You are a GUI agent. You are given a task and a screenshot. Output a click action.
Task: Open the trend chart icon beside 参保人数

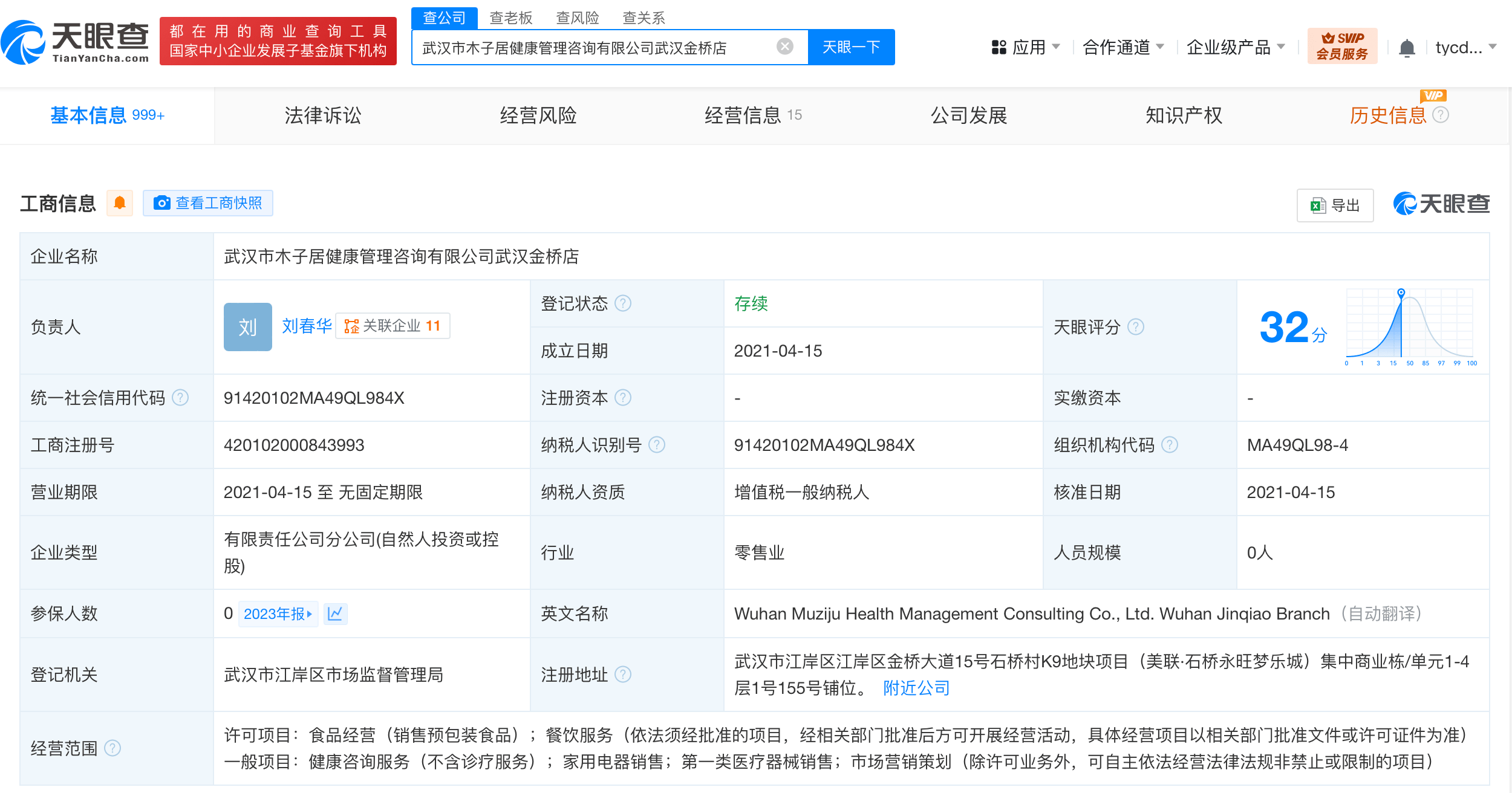(x=336, y=613)
